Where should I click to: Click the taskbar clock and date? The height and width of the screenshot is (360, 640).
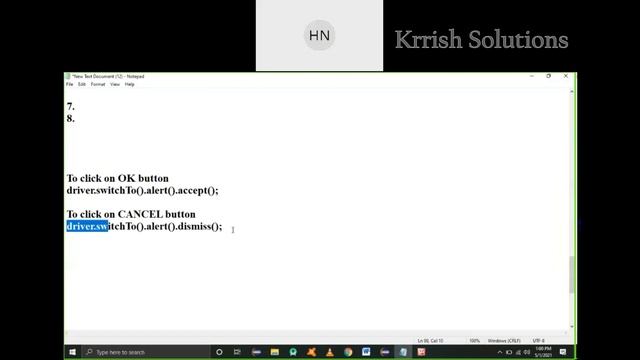point(543,352)
